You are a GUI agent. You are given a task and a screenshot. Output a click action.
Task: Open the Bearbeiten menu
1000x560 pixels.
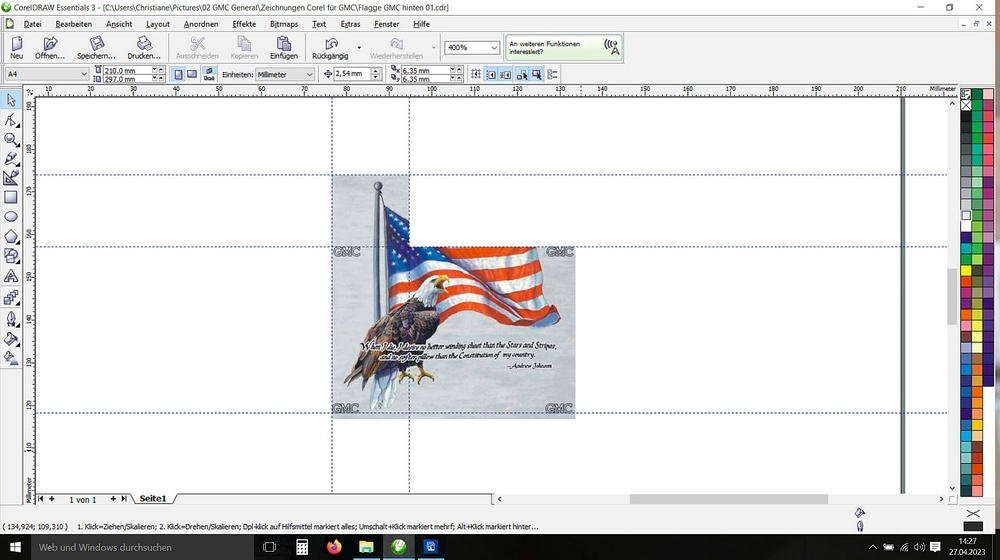point(73,24)
